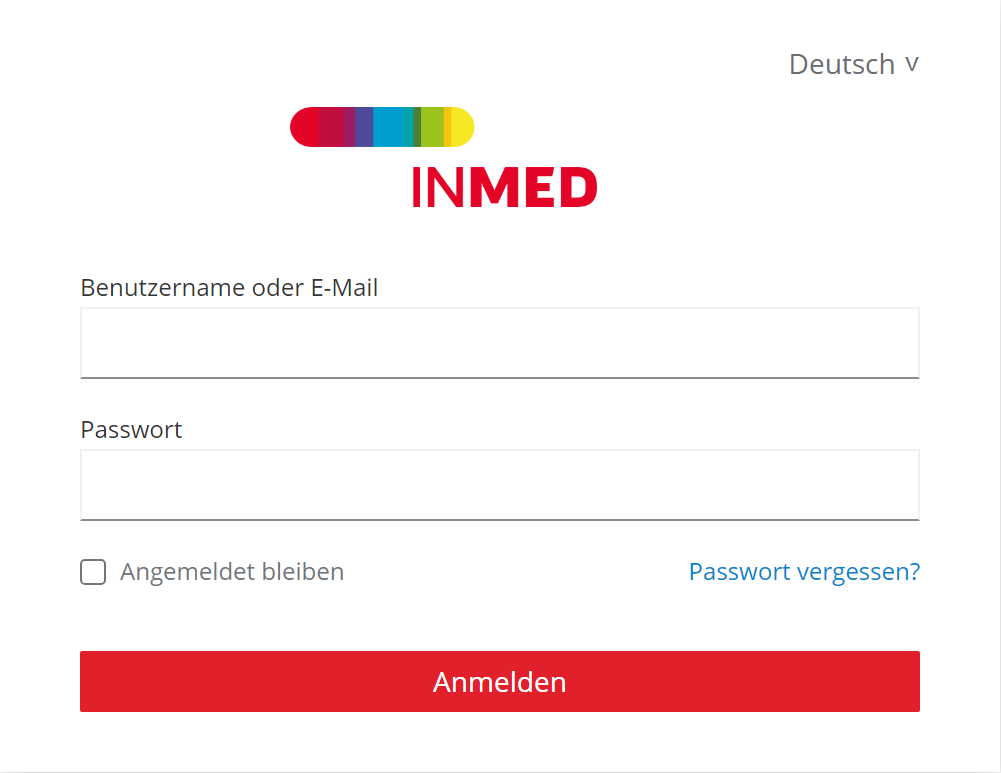1001x773 pixels.
Task: Open the 'Passwort vergessen?' link
Action: (x=804, y=572)
